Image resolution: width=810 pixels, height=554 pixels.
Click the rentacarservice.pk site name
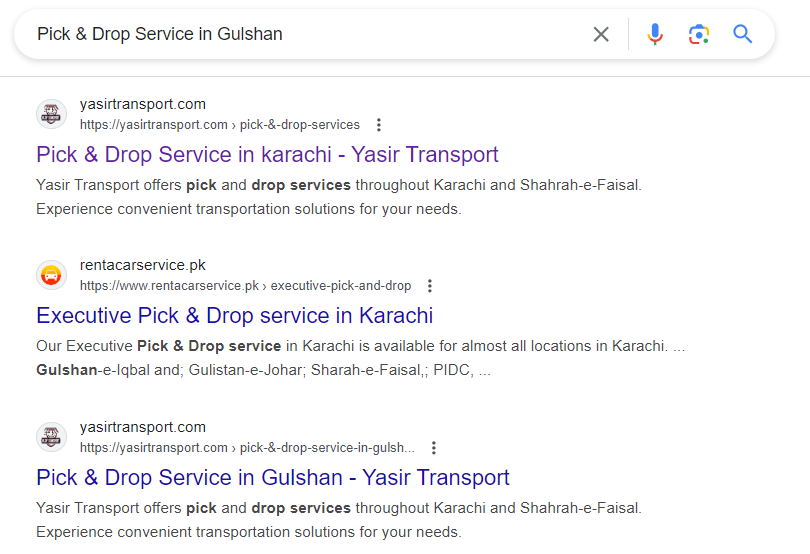(x=143, y=265)
